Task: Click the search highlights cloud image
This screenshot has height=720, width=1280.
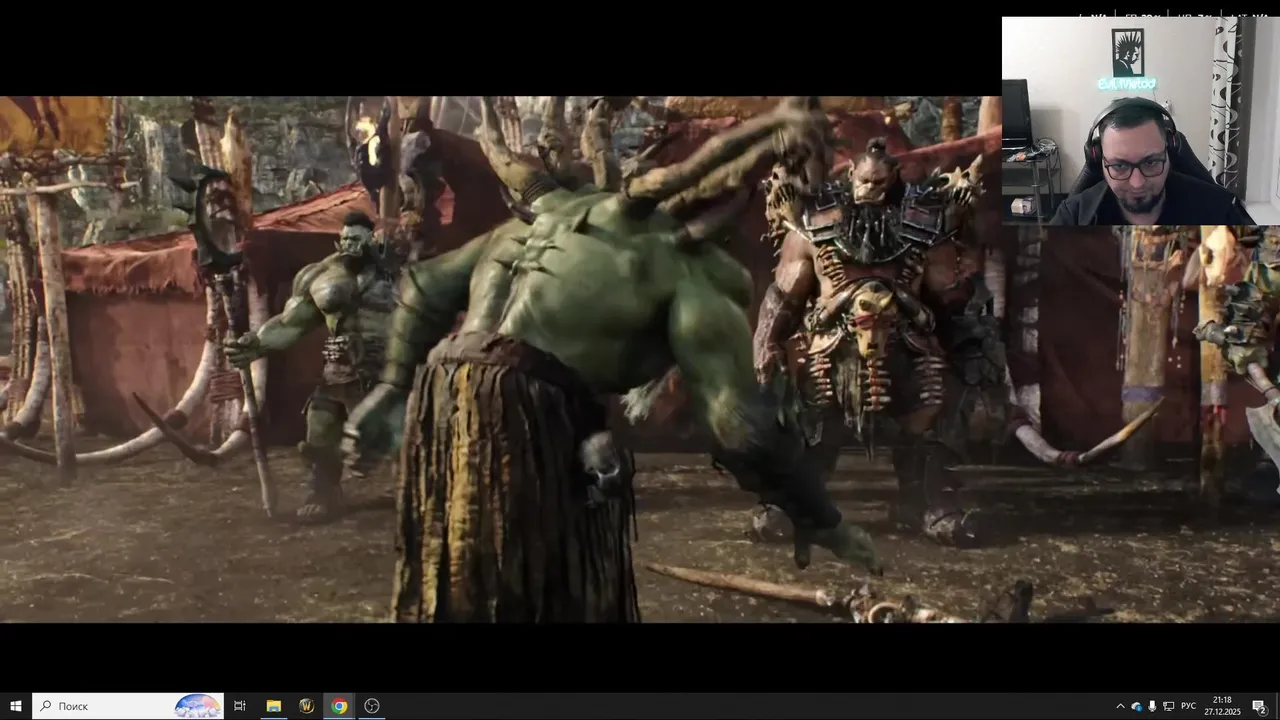Action: 198,706
